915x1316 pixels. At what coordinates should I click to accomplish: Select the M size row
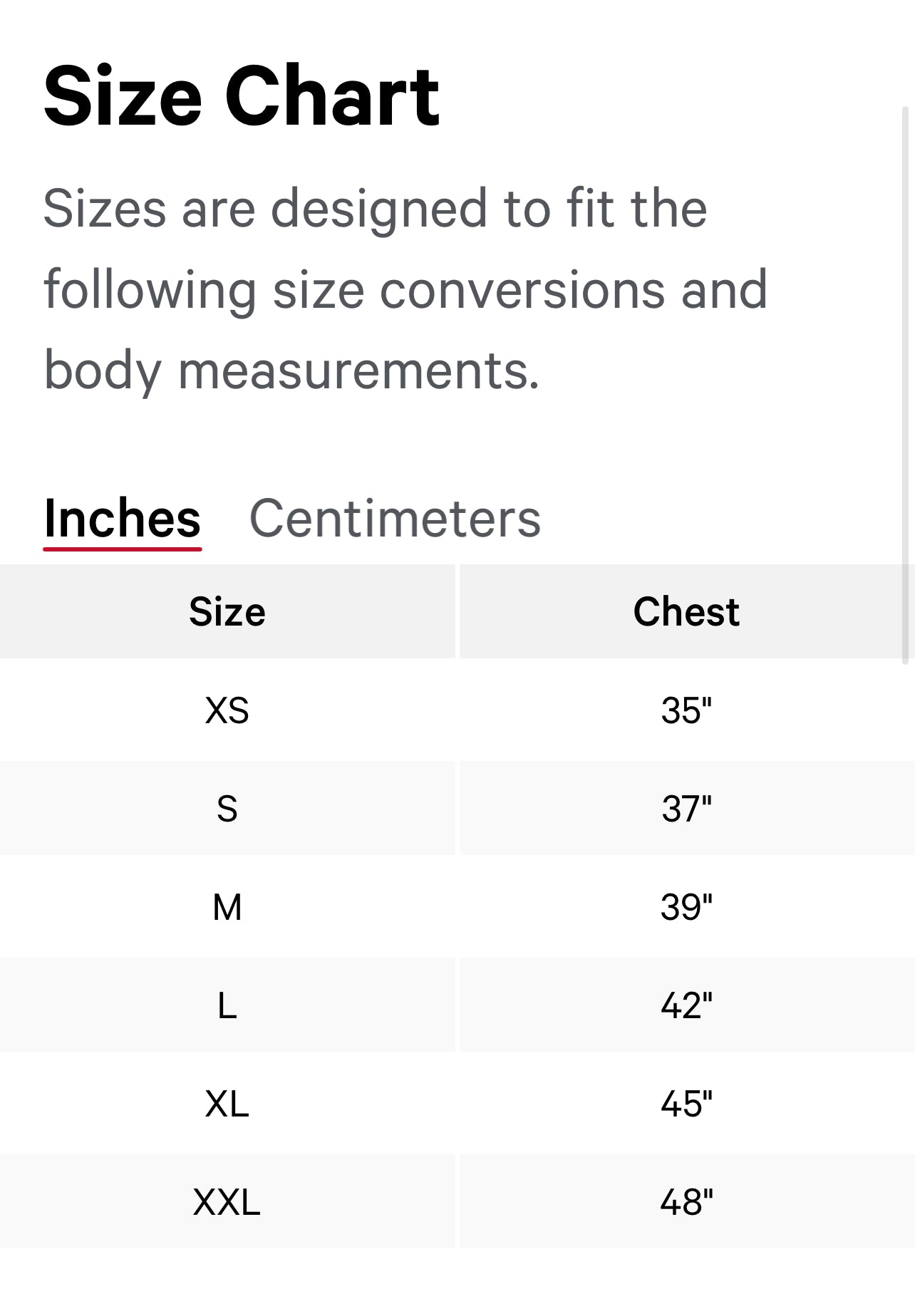[226, 907]
